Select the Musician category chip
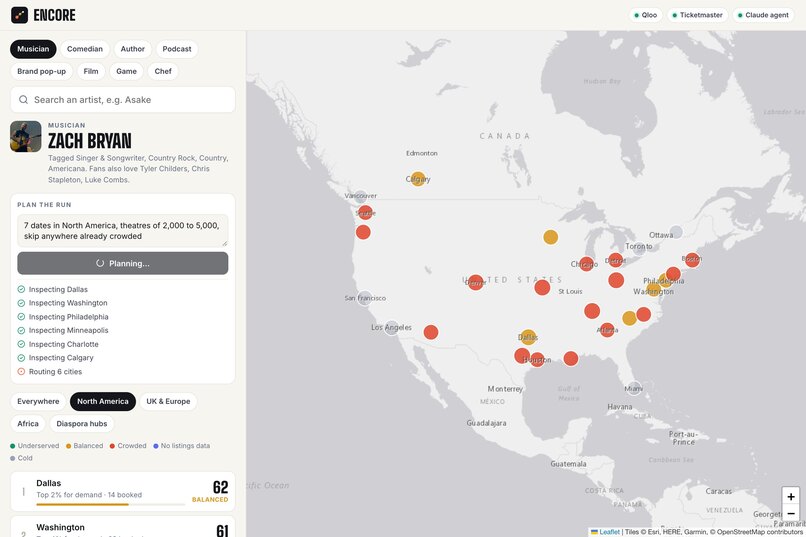This screenshot has width=806, height=537. [x=33, y=49]
